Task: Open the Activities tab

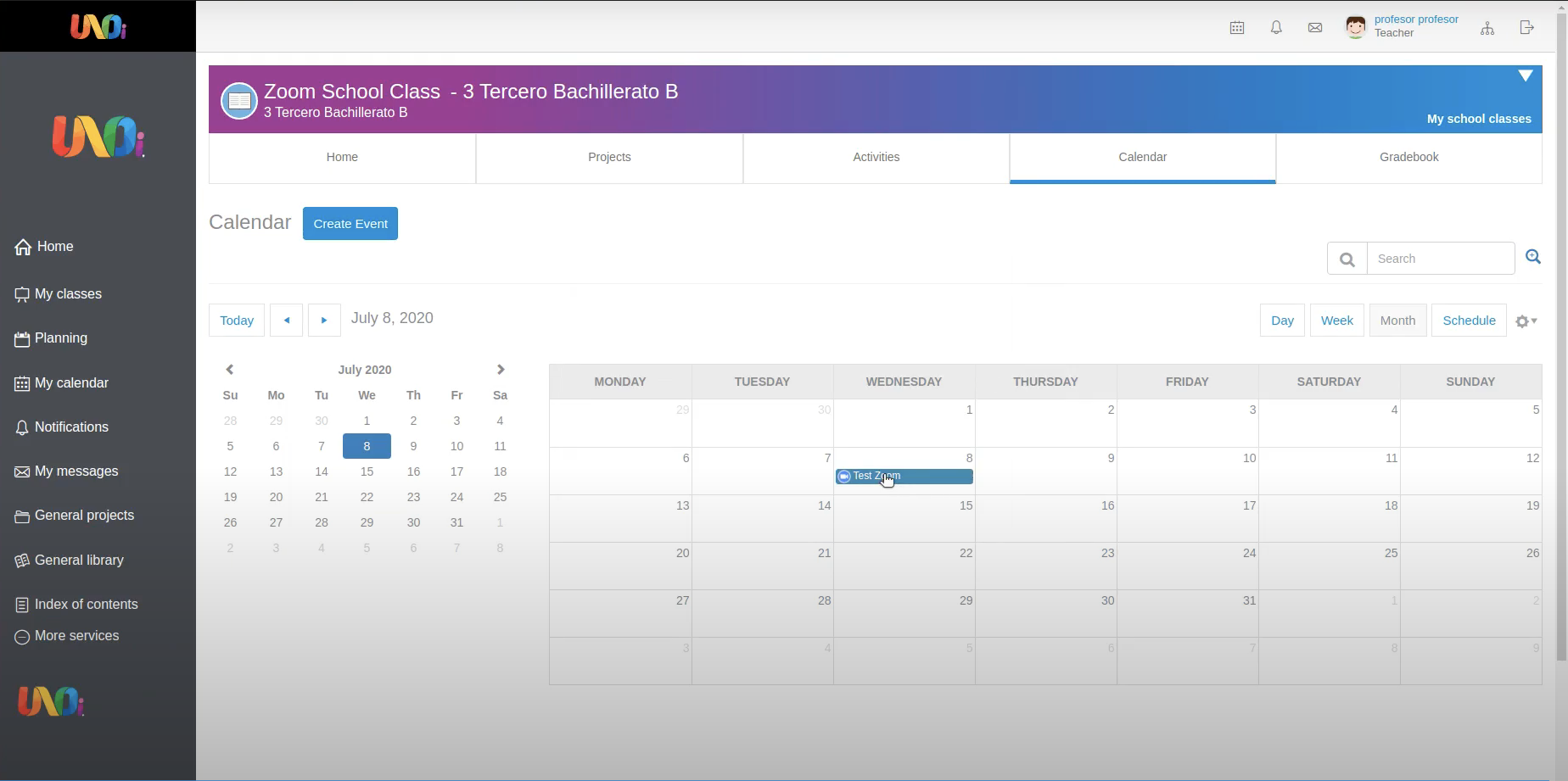Action: point(876,157)
